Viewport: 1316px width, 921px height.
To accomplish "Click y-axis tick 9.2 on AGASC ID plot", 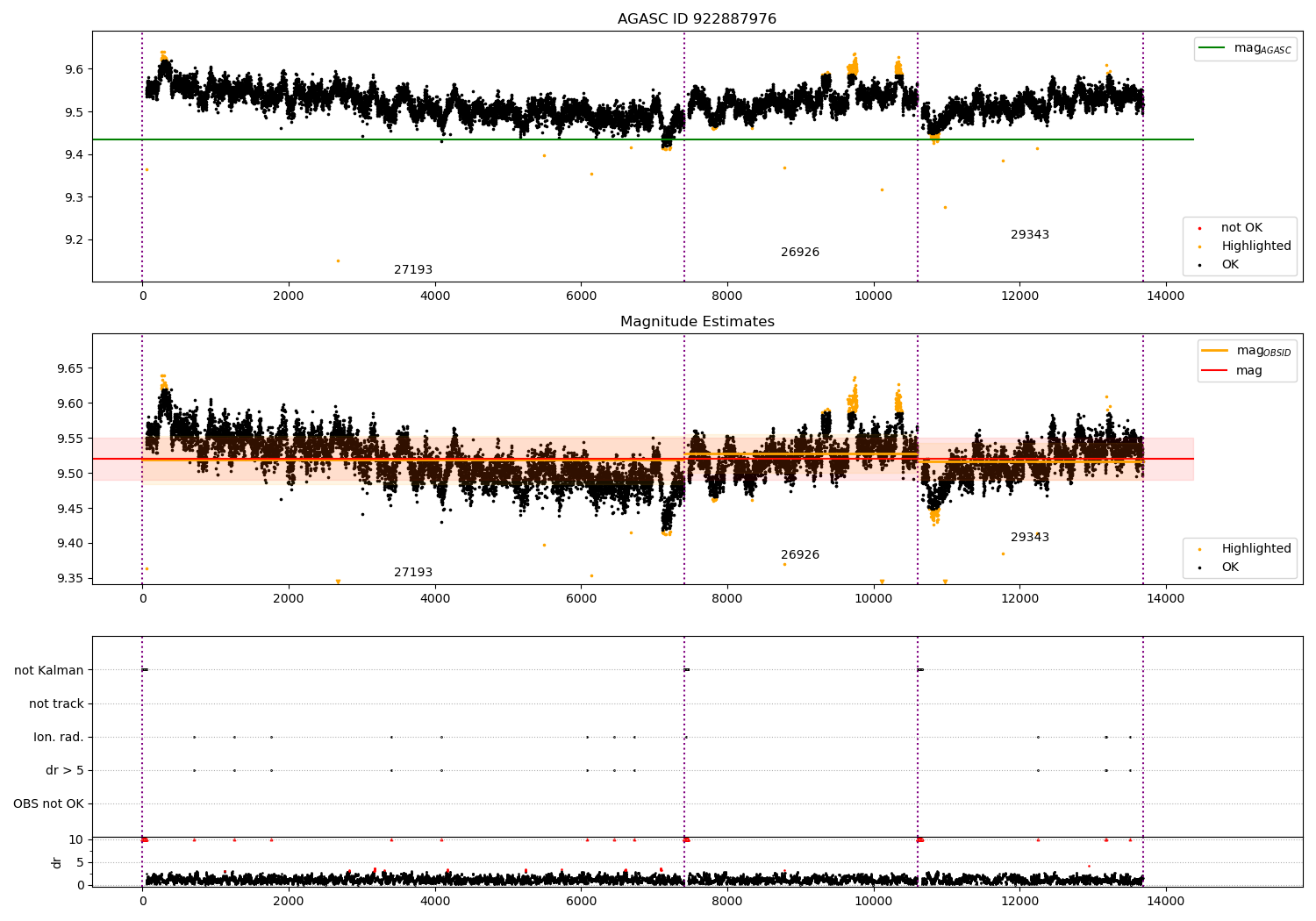I will point(74,240).
